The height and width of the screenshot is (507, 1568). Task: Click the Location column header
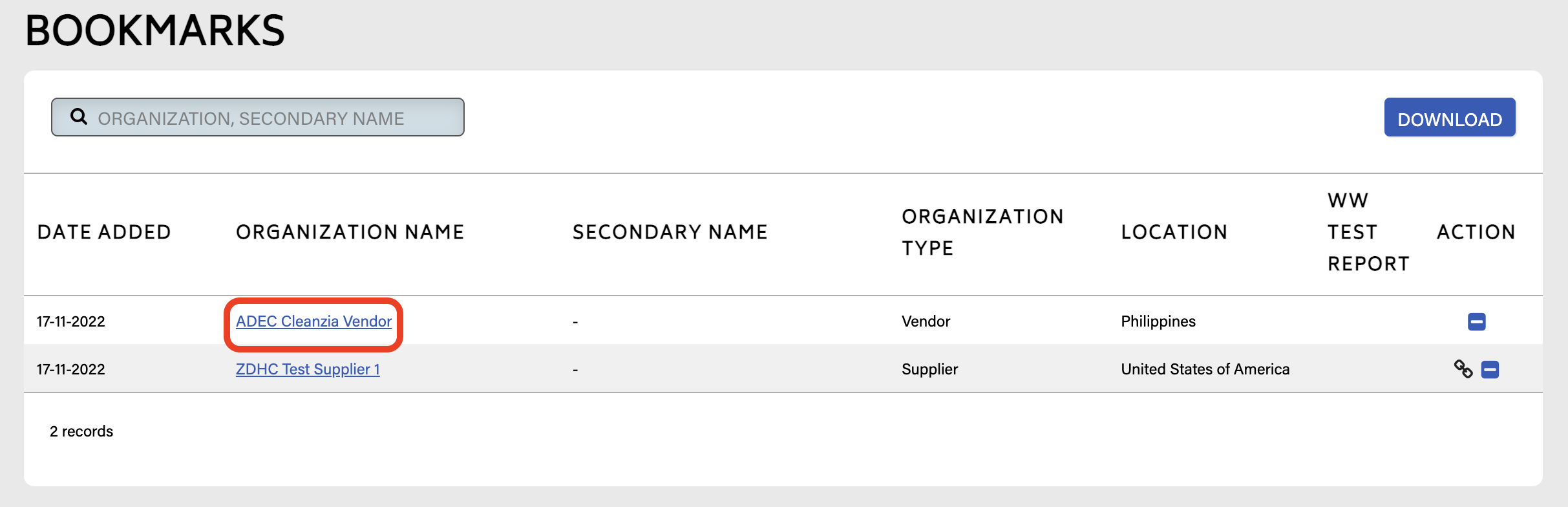[1174, 232]
